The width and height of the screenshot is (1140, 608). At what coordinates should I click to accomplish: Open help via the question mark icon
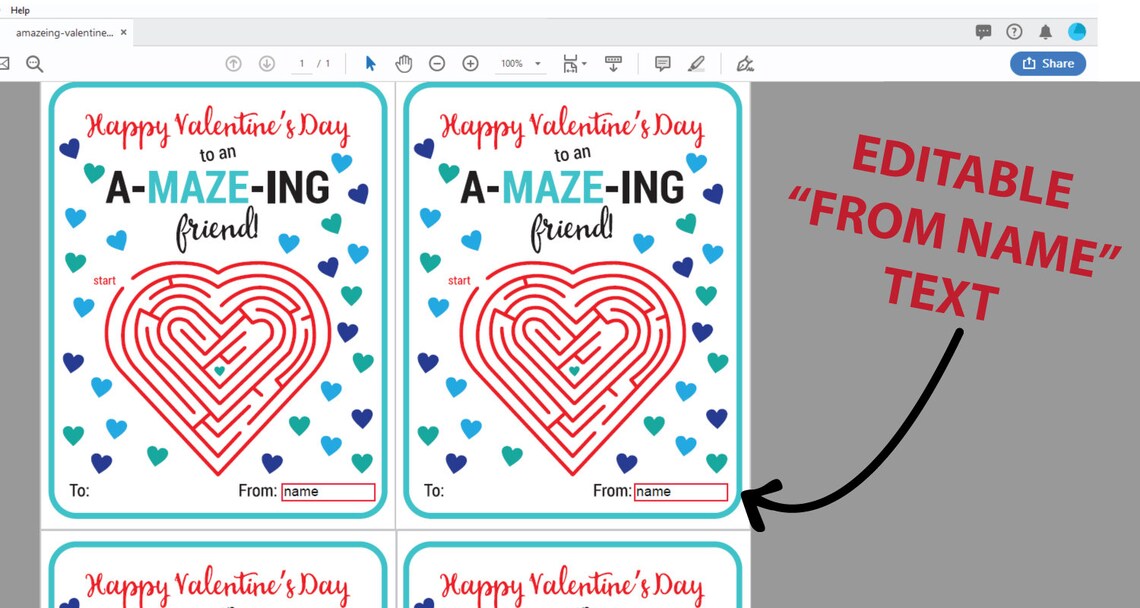pos(1013,31)
